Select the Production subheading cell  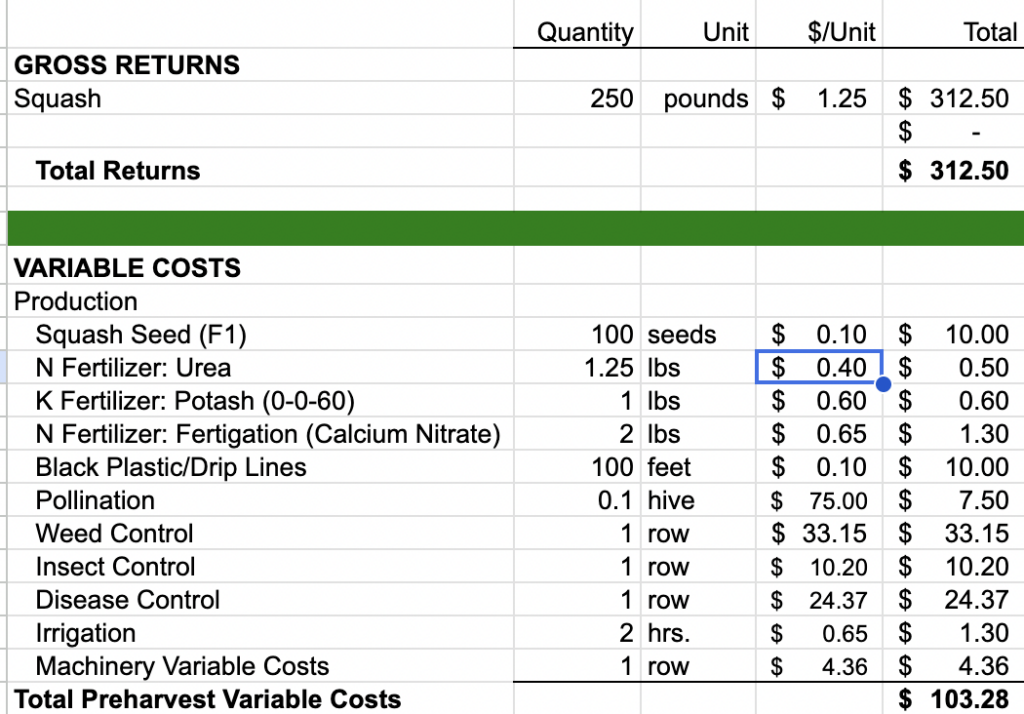76,301
